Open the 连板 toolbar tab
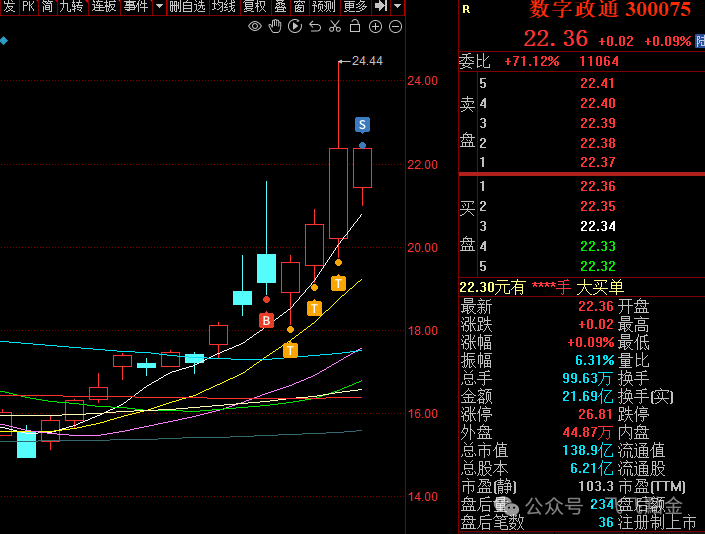The image size is (705, 534). [x=104, y=6]
